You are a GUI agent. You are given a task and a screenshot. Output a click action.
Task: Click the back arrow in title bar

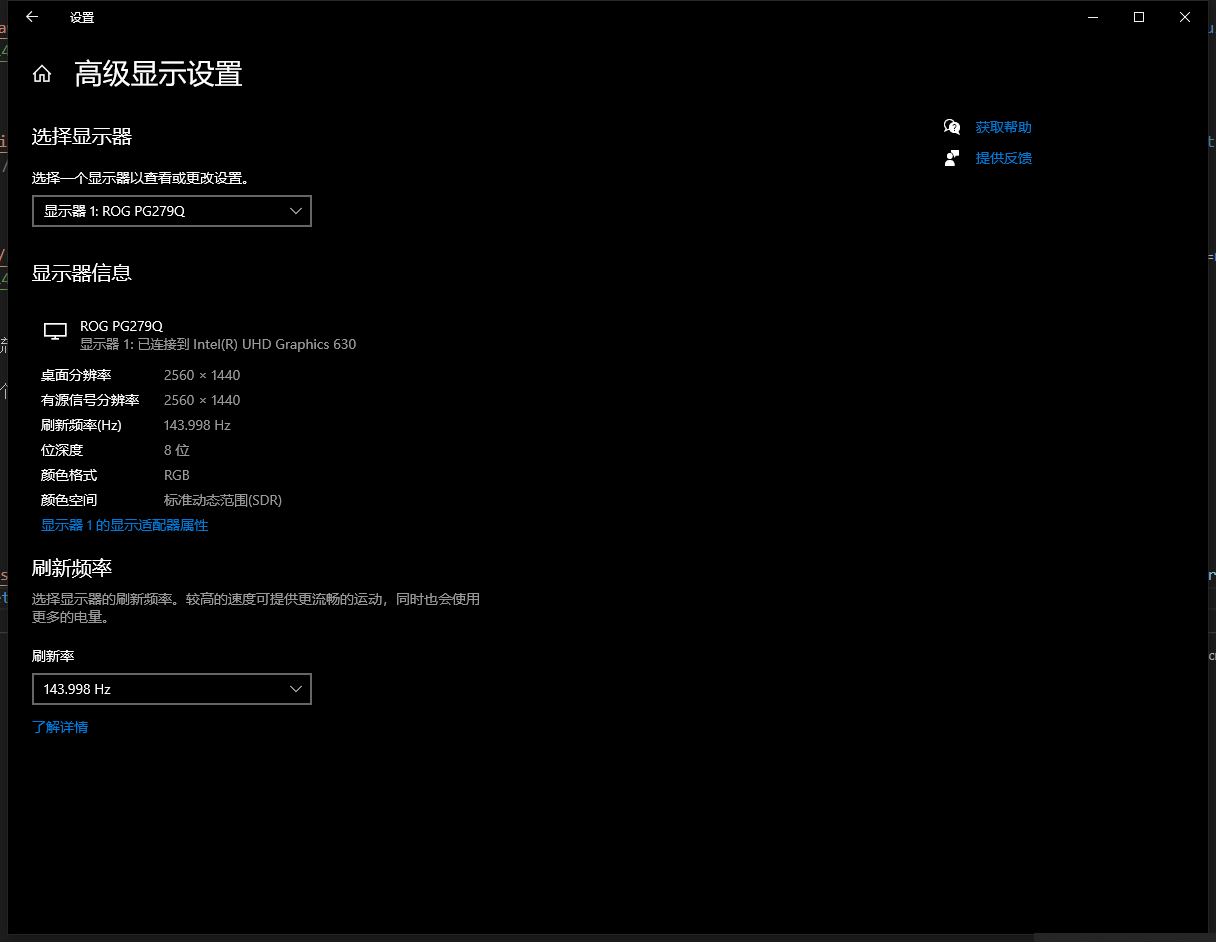[x=32, y=17]
